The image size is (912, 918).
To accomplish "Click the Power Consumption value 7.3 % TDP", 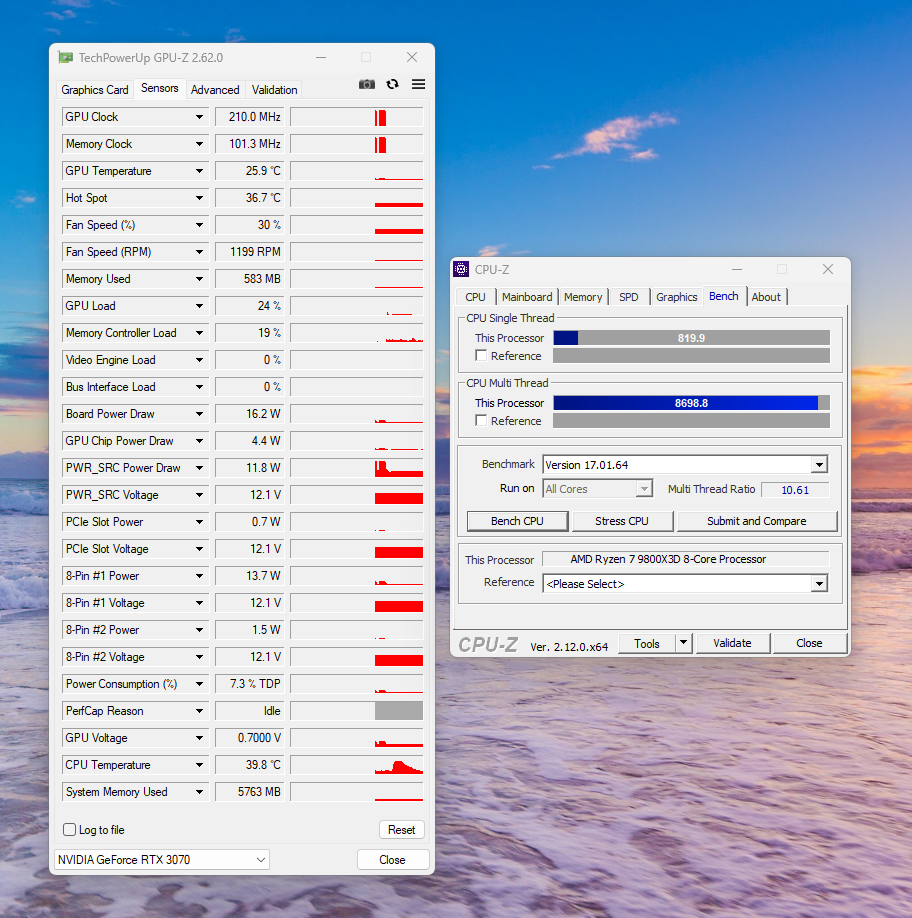I will pos(250,684).
